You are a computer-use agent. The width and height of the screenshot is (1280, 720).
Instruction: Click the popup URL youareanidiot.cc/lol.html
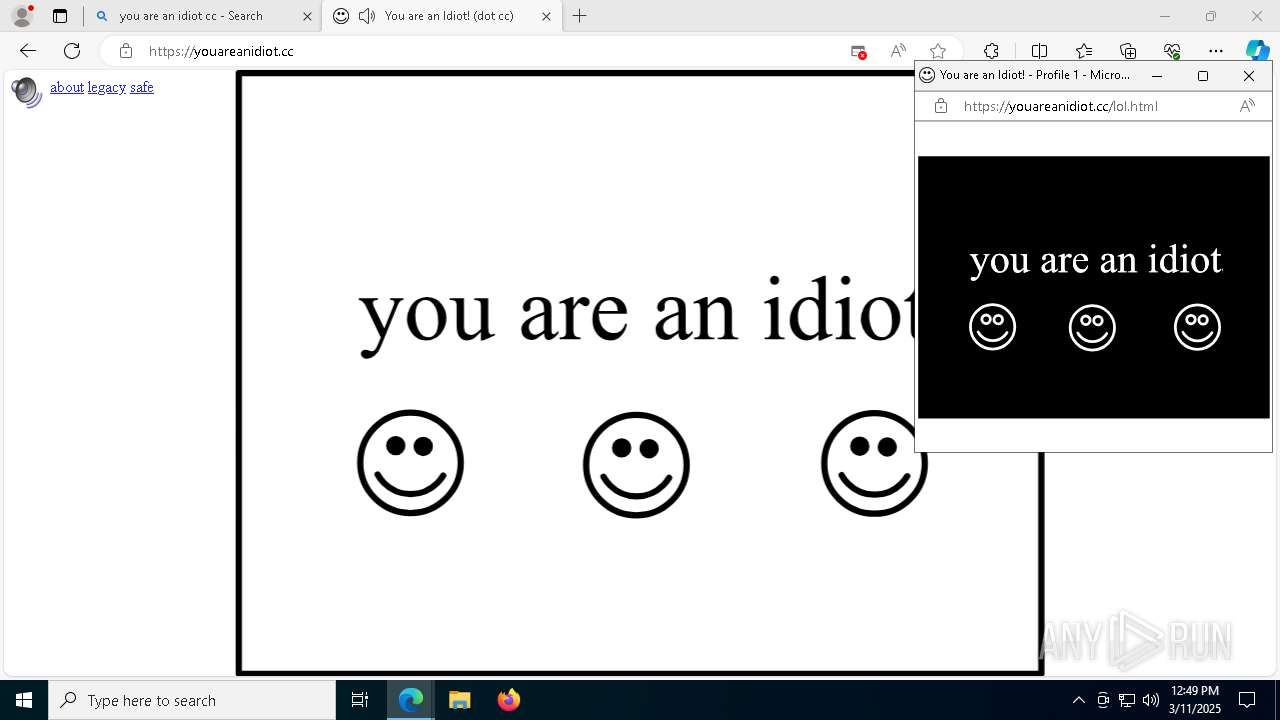1061,106
